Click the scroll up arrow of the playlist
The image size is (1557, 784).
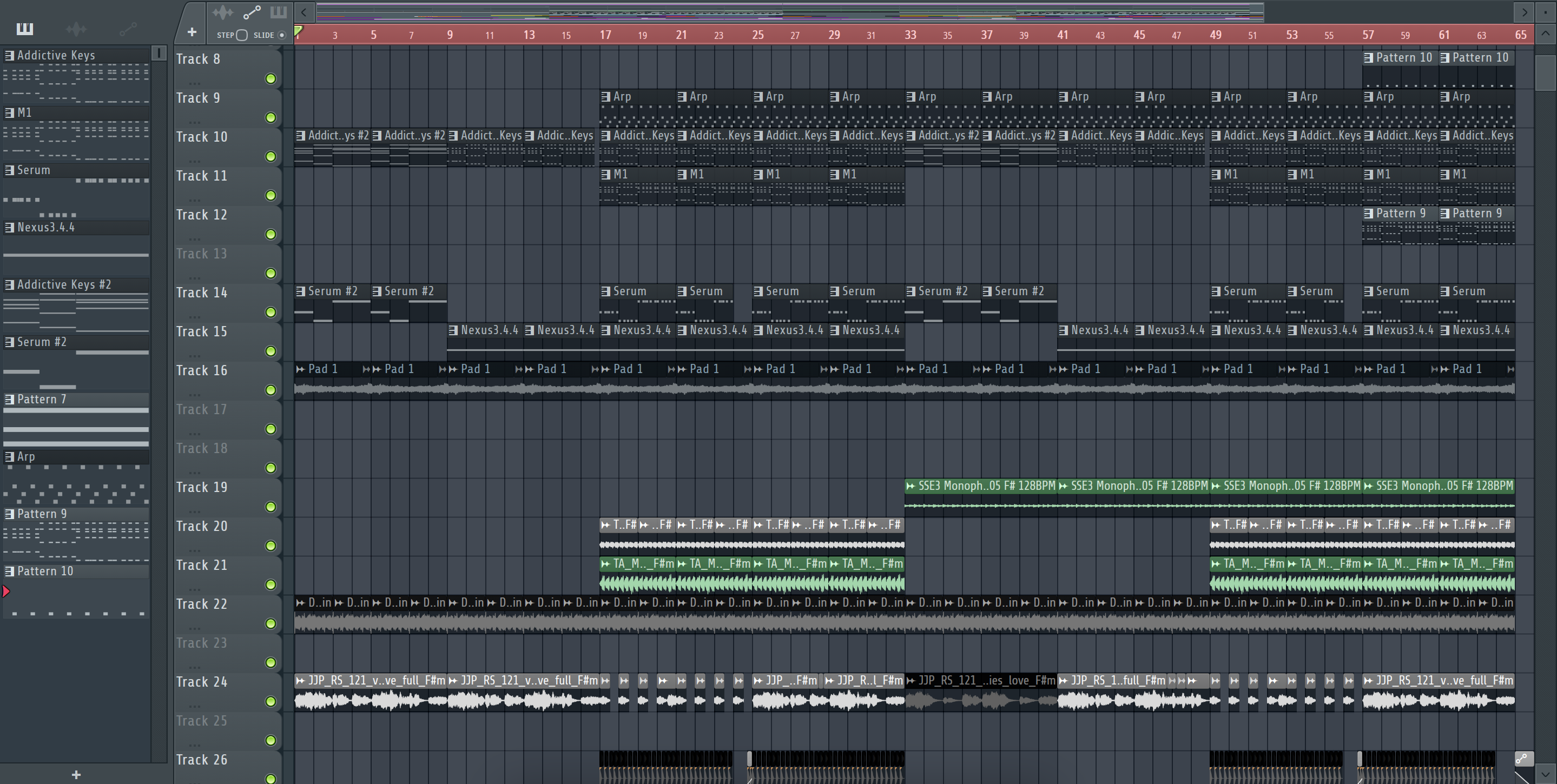(x=1545, y=33)
